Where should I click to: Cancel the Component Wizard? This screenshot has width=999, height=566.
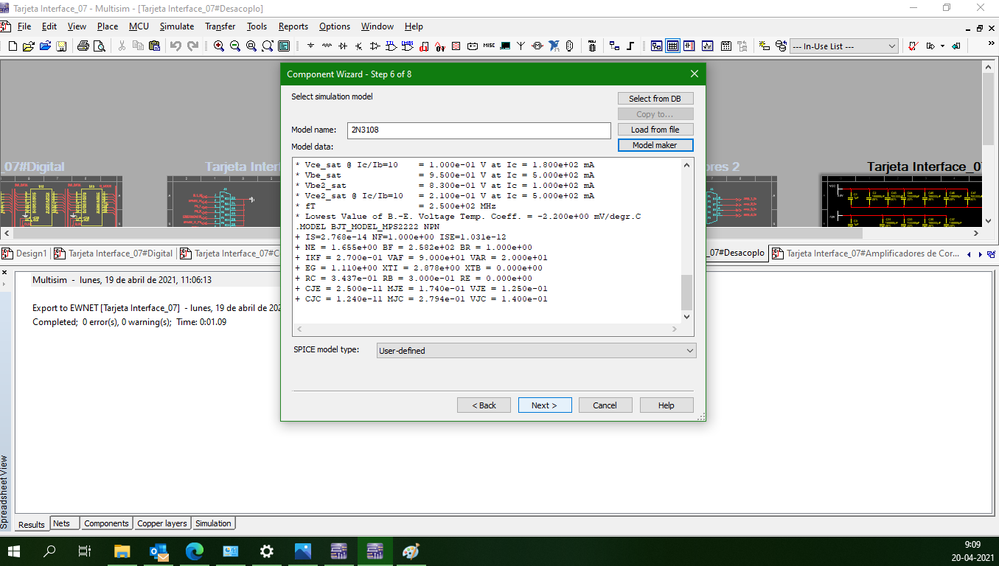tap(605, 405)
